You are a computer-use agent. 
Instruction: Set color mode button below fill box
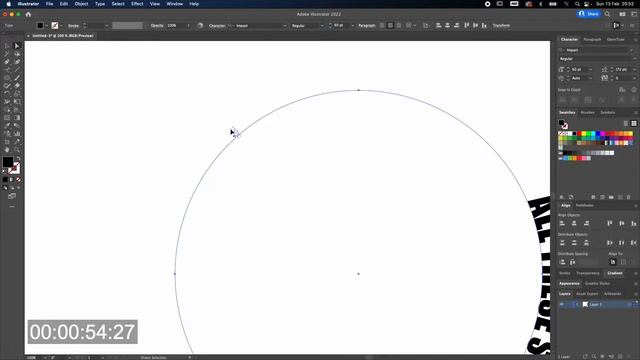[5, 180]
